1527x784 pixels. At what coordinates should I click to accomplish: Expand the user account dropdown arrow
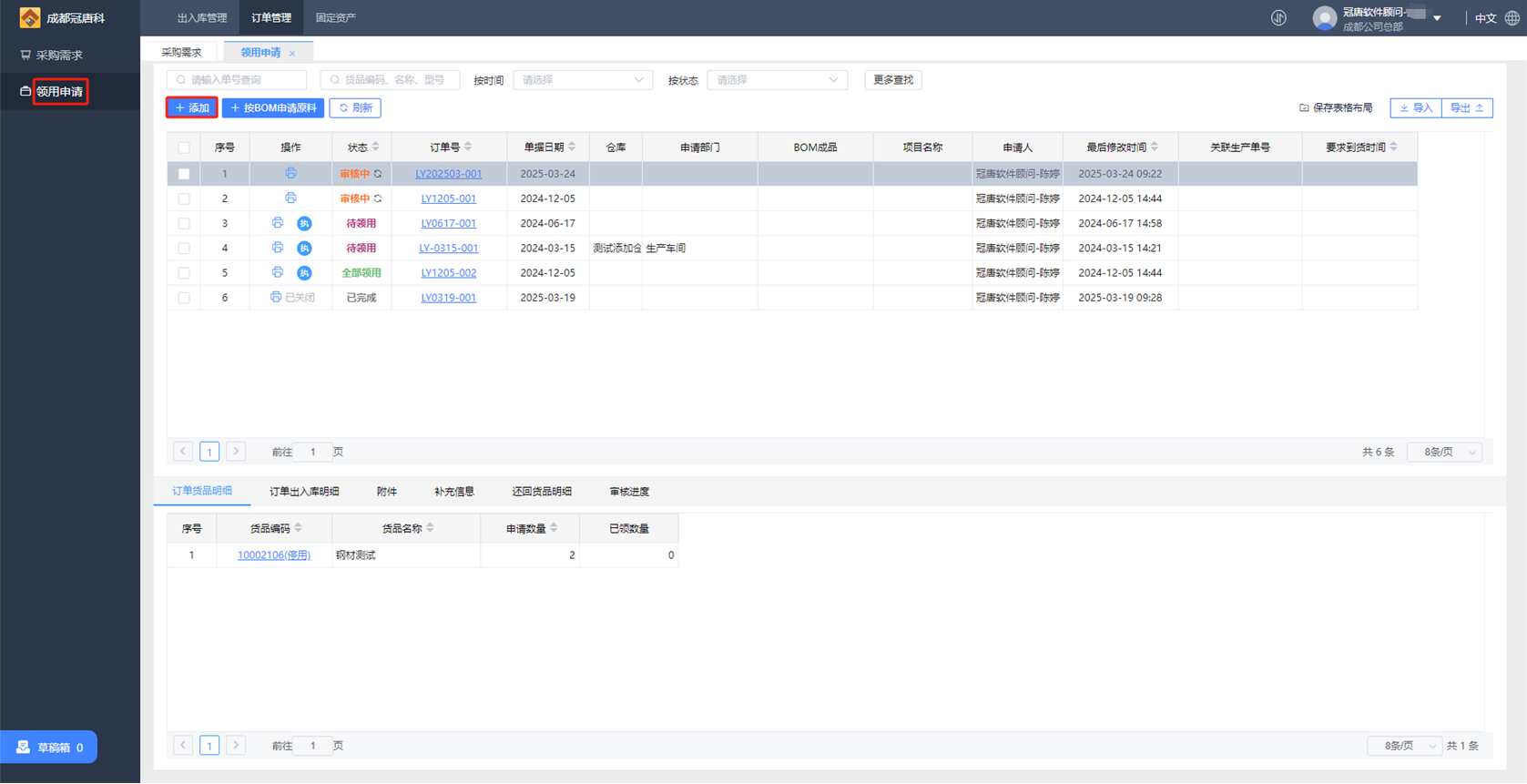[1437, 18]
